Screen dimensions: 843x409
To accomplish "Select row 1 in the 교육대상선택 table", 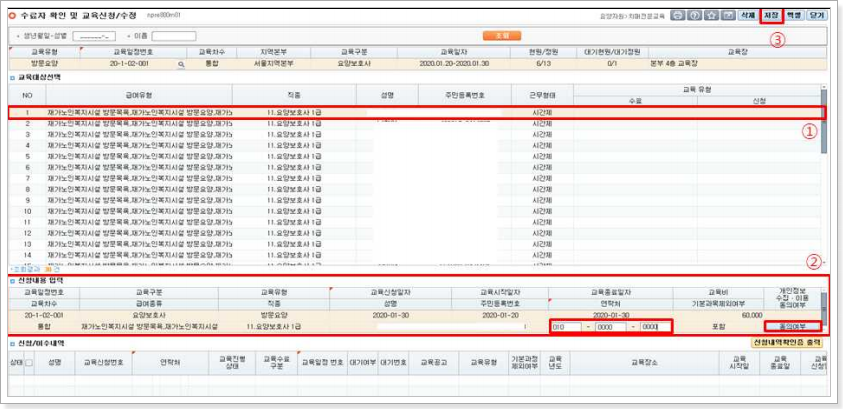I will pos(416,112).
